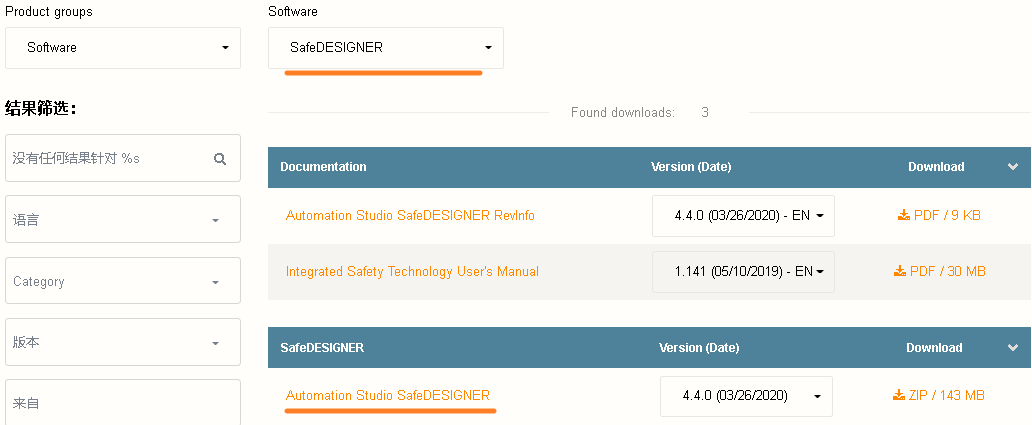Open the SafeDESIGNER software dropdown
Image resolution: width=1032 pixels, height=425 pixels.
click(x=386, y=47)
